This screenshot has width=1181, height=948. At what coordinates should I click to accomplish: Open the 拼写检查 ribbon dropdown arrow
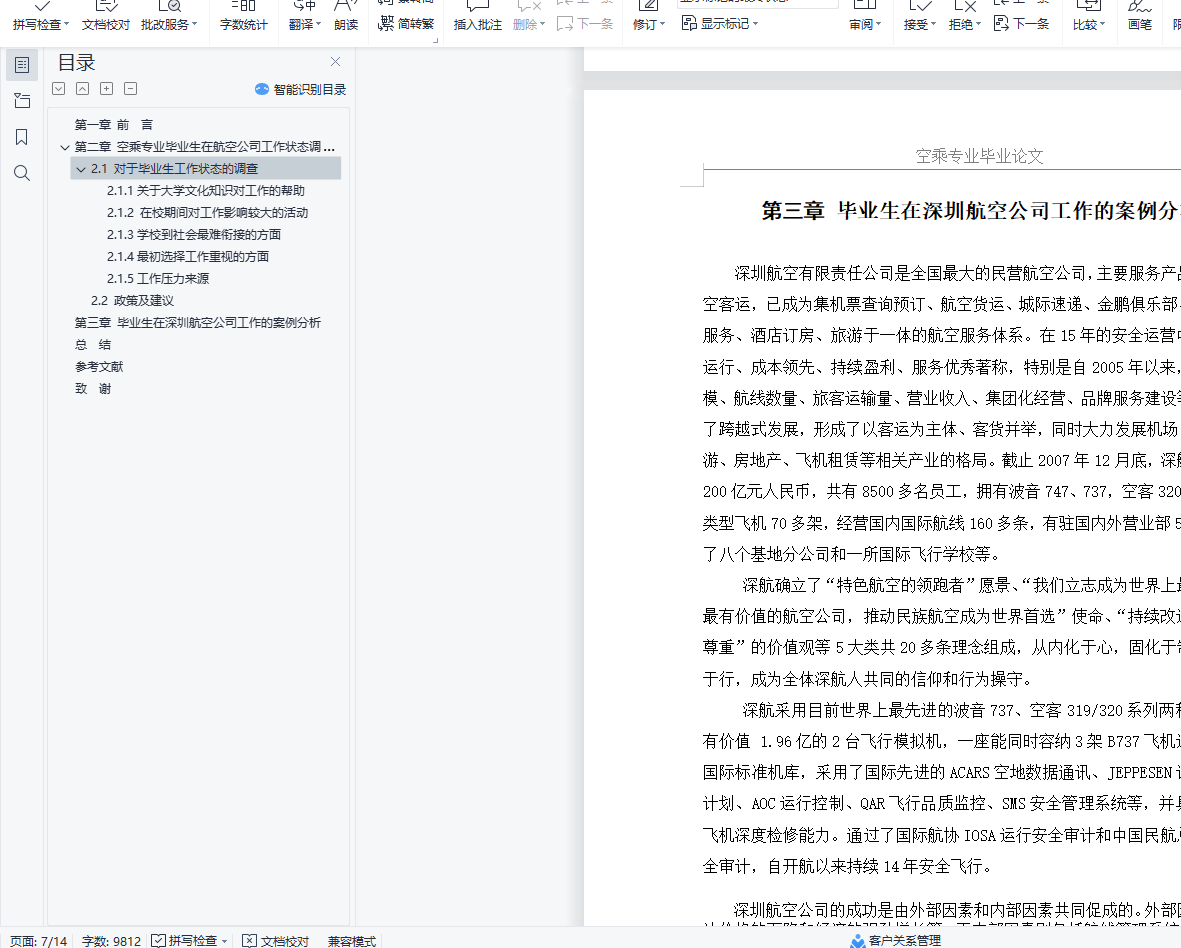coord(66,25)
